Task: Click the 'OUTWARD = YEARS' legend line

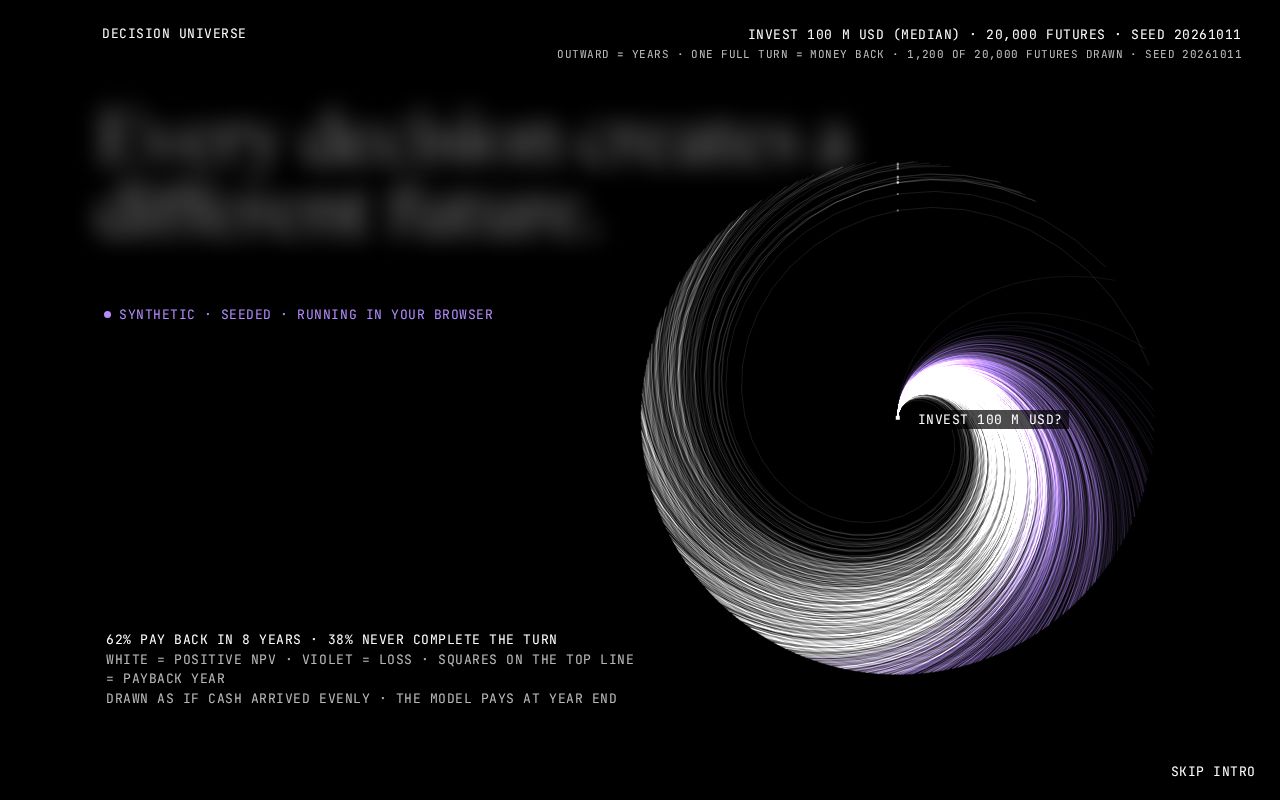Action: click(899, 55)
